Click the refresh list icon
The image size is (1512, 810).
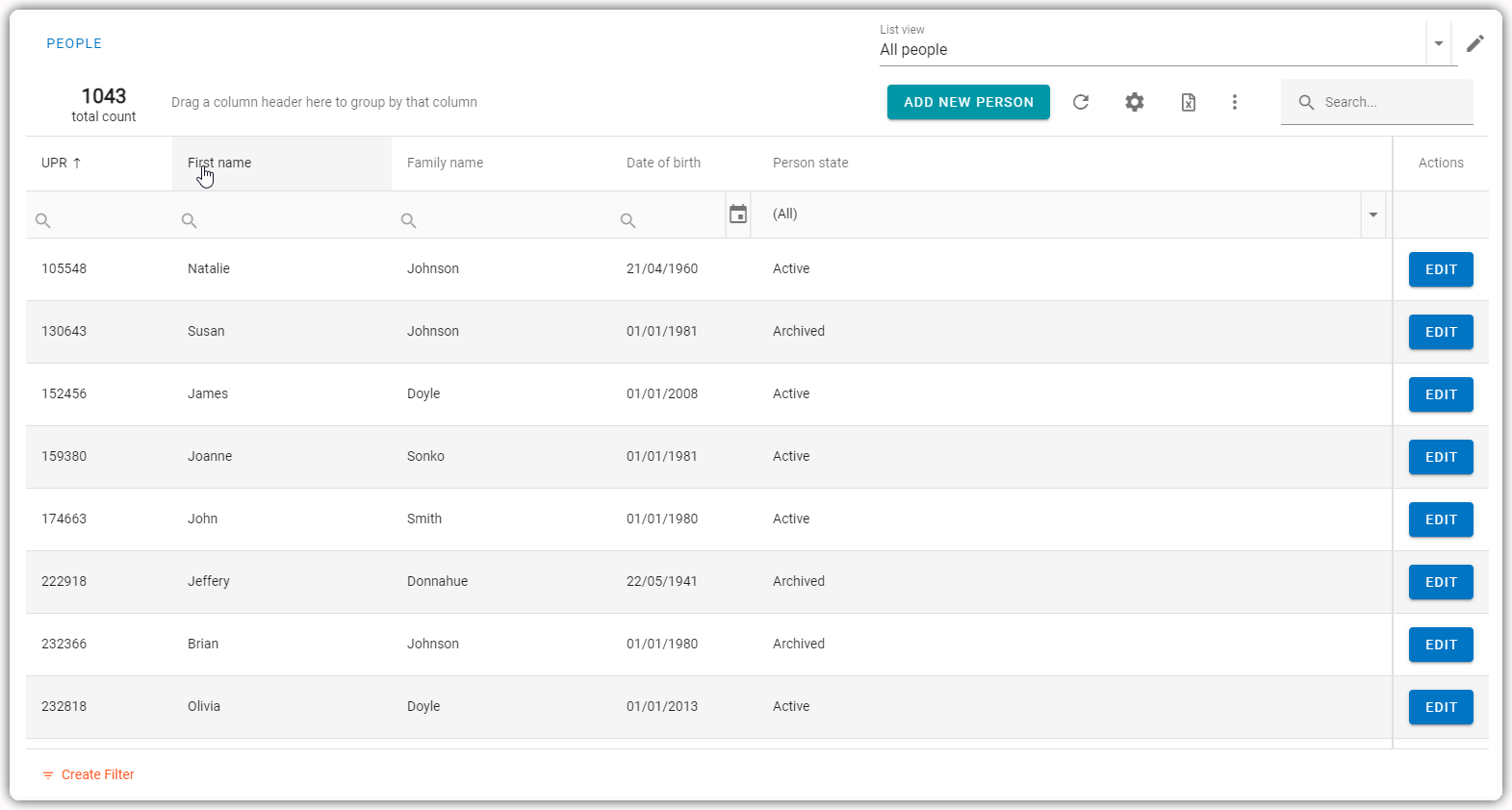(1081, 102)
